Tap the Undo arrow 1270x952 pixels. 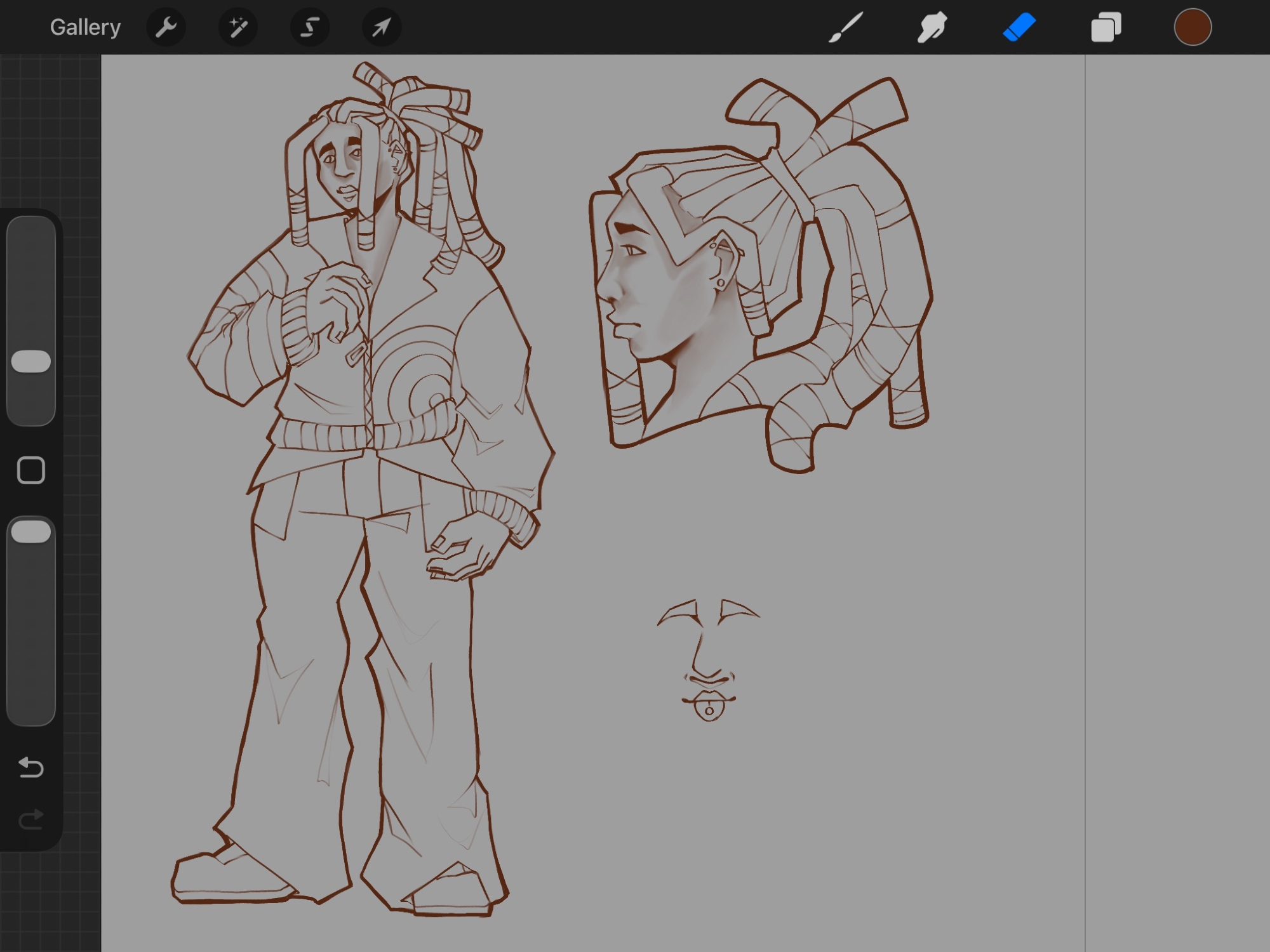coord(31,767)
